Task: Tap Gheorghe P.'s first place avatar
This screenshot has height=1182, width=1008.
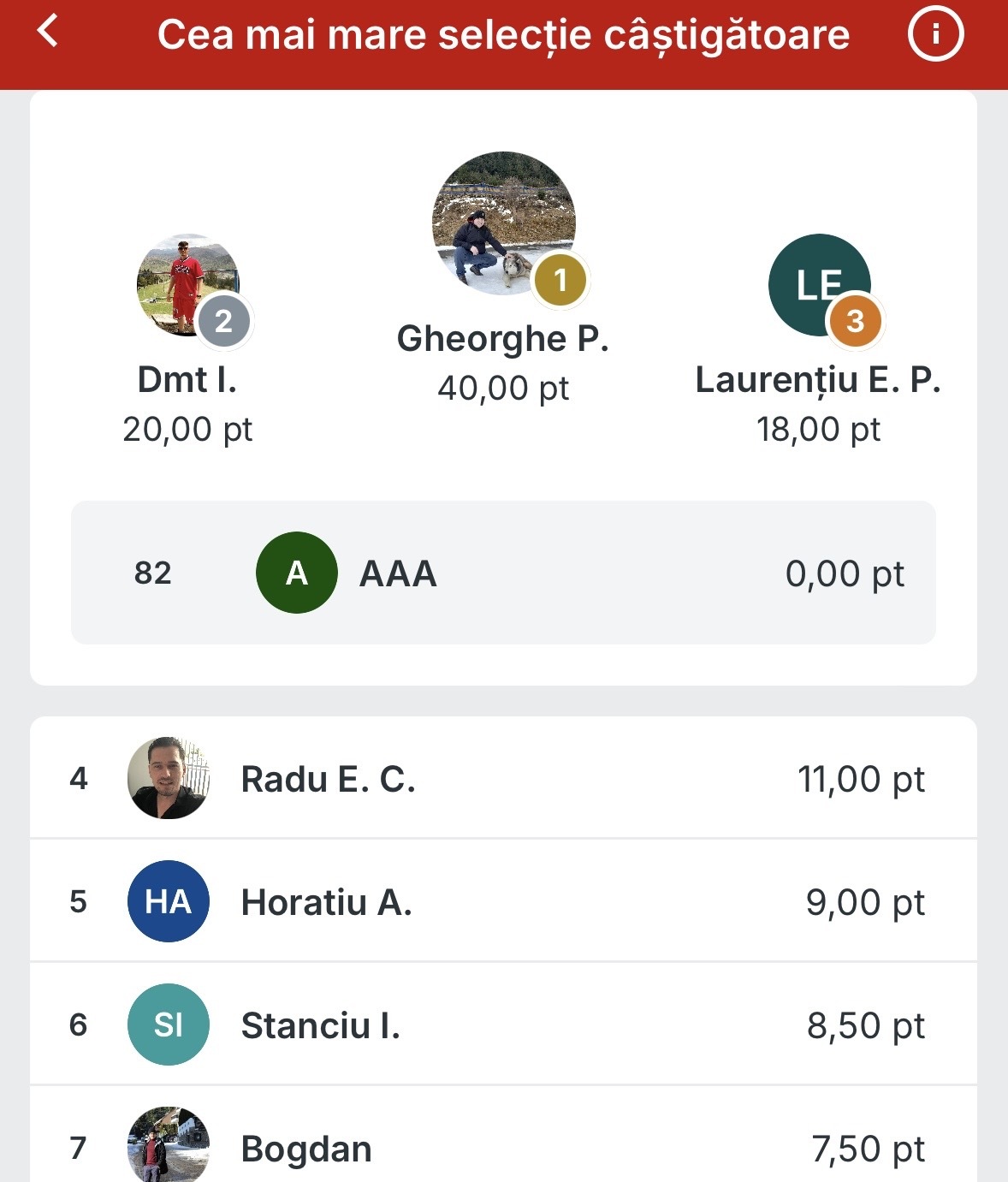Action: tap(504, 223)
